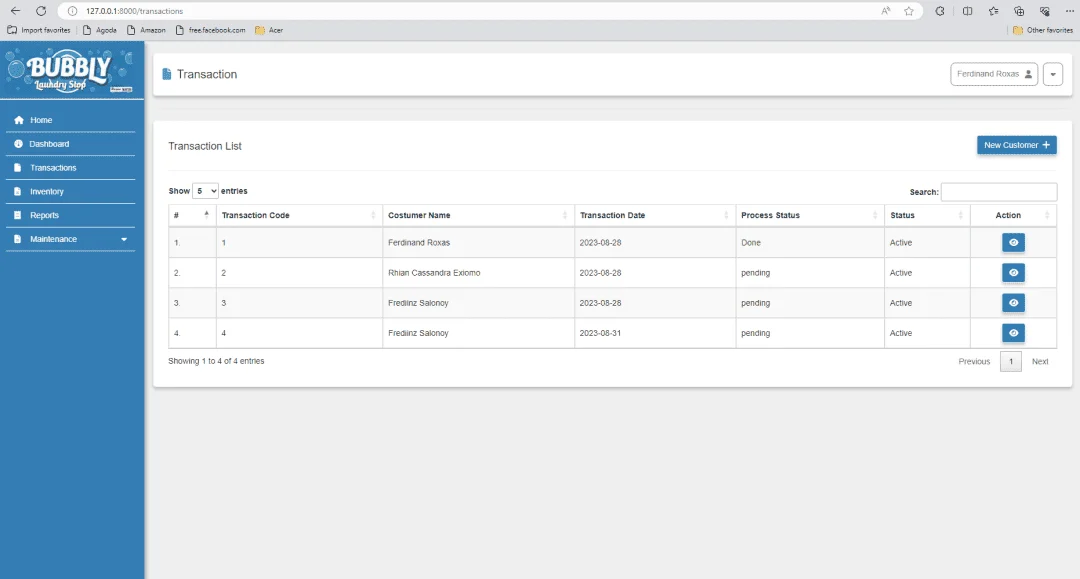Click Previous pagination link
Viewport: 1080px width, 579px height.
(x=974, y=361)
